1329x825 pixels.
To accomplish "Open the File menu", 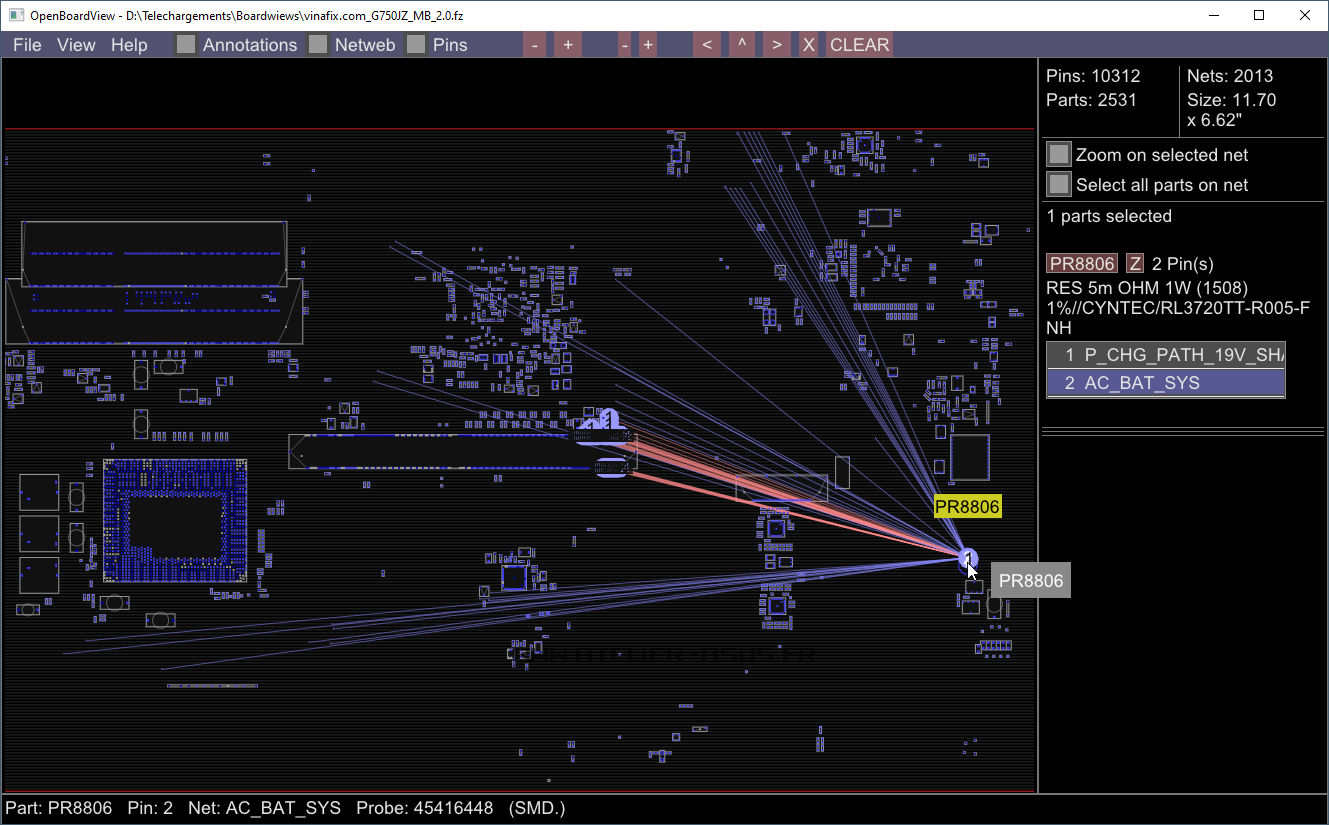I will (27, 45).
